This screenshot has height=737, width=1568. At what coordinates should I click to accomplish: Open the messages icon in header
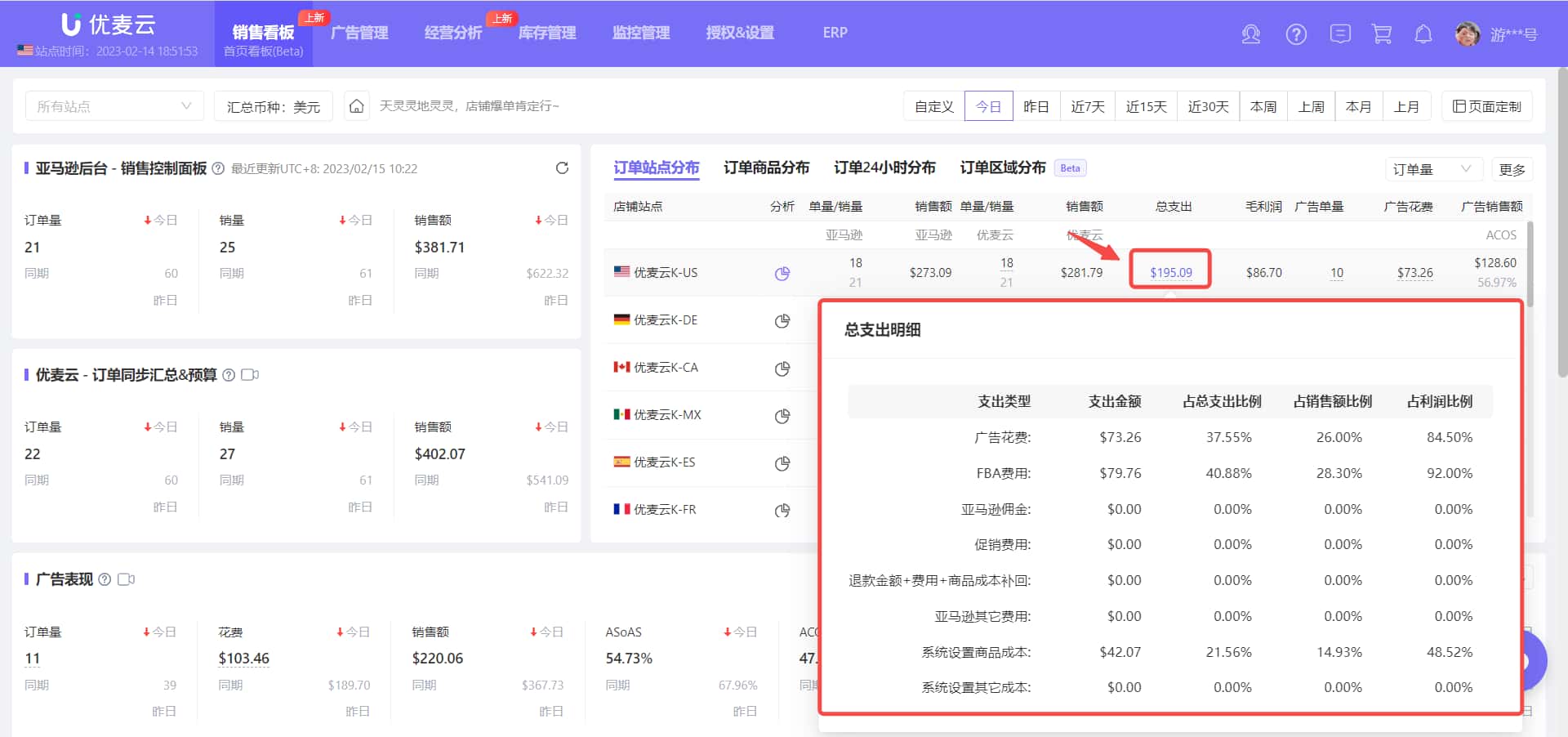coord(1340,33)
